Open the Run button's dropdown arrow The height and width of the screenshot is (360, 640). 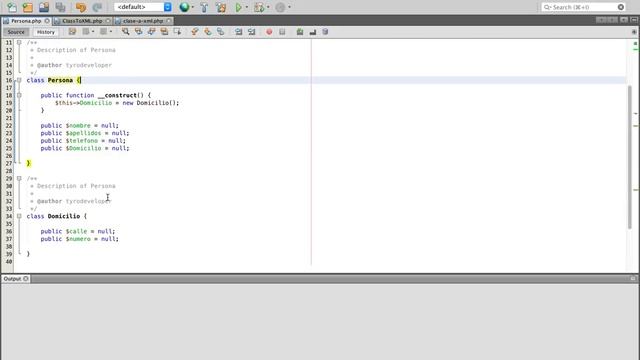coord(247,7)
